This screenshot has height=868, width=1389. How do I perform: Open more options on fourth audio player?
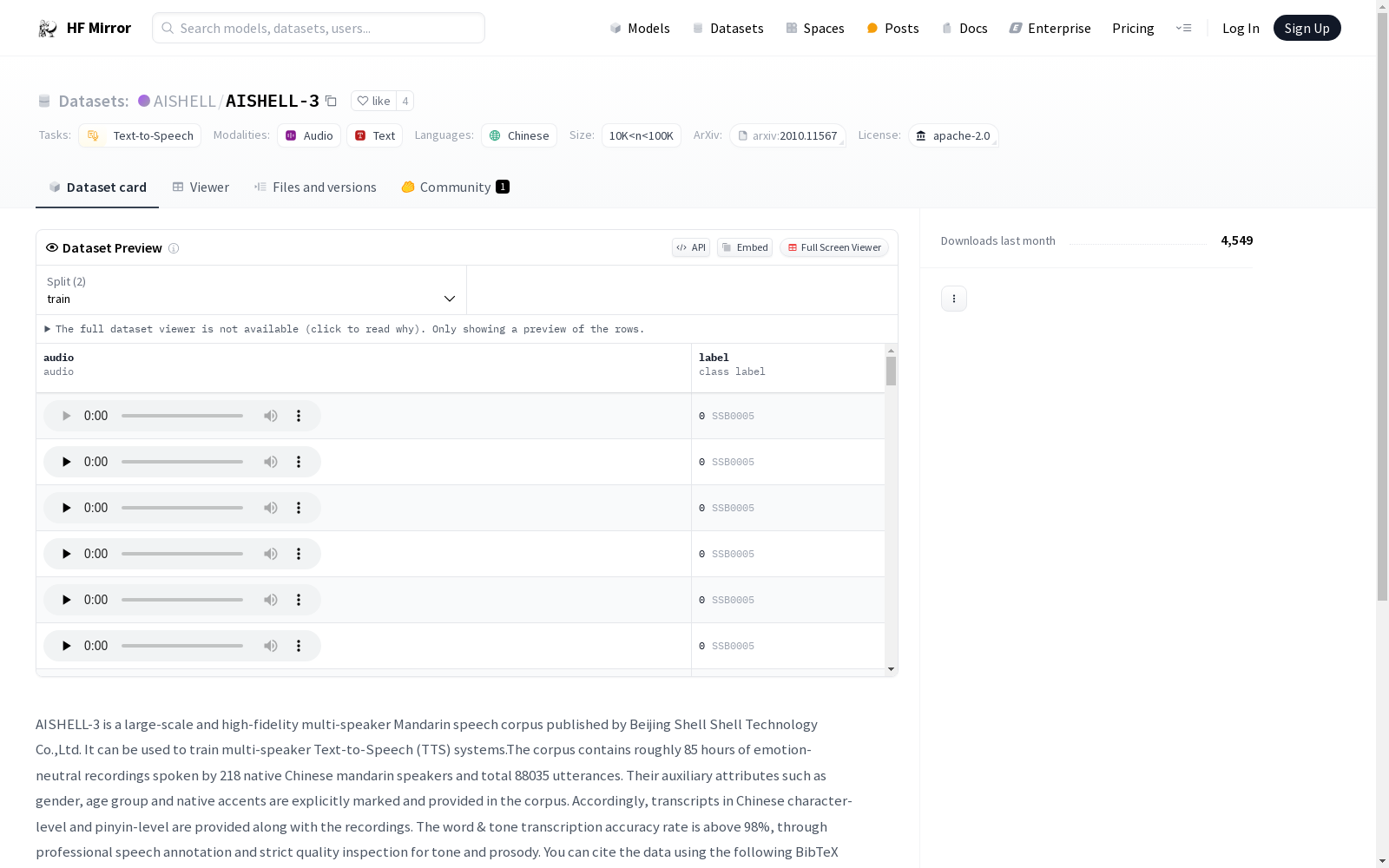(299, 554)
